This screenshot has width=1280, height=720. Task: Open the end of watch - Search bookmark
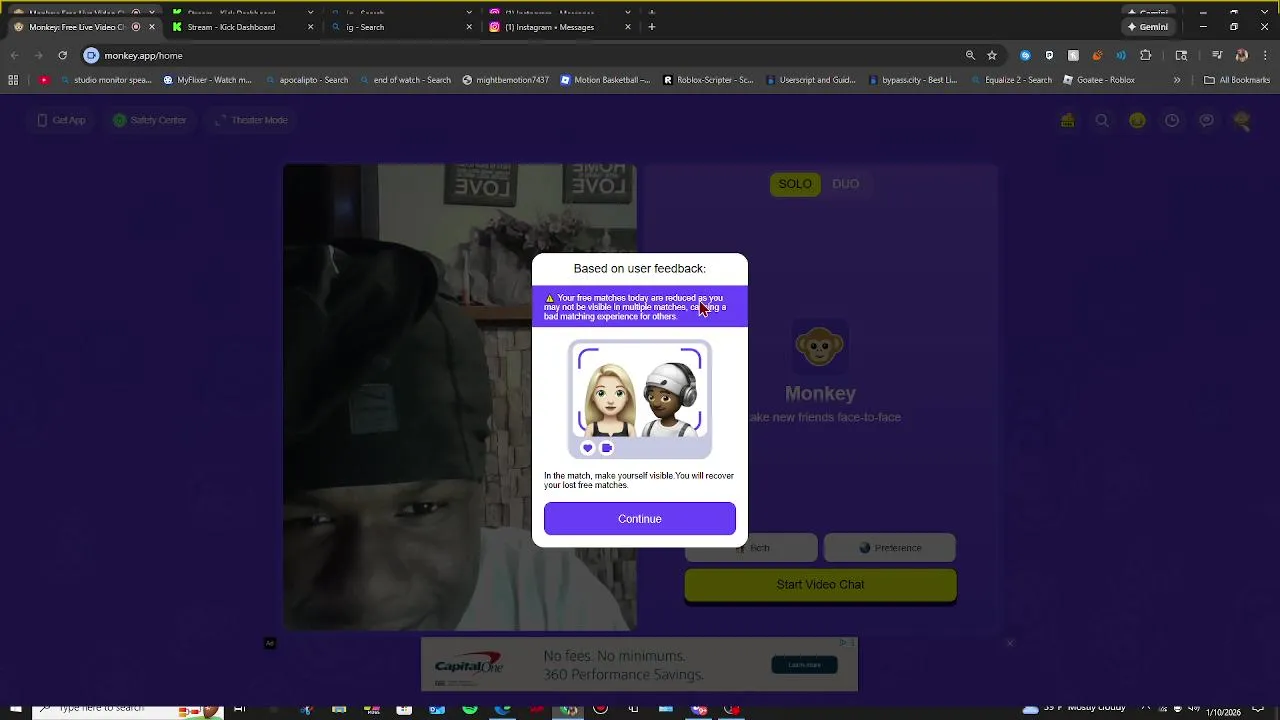point(406,80)
